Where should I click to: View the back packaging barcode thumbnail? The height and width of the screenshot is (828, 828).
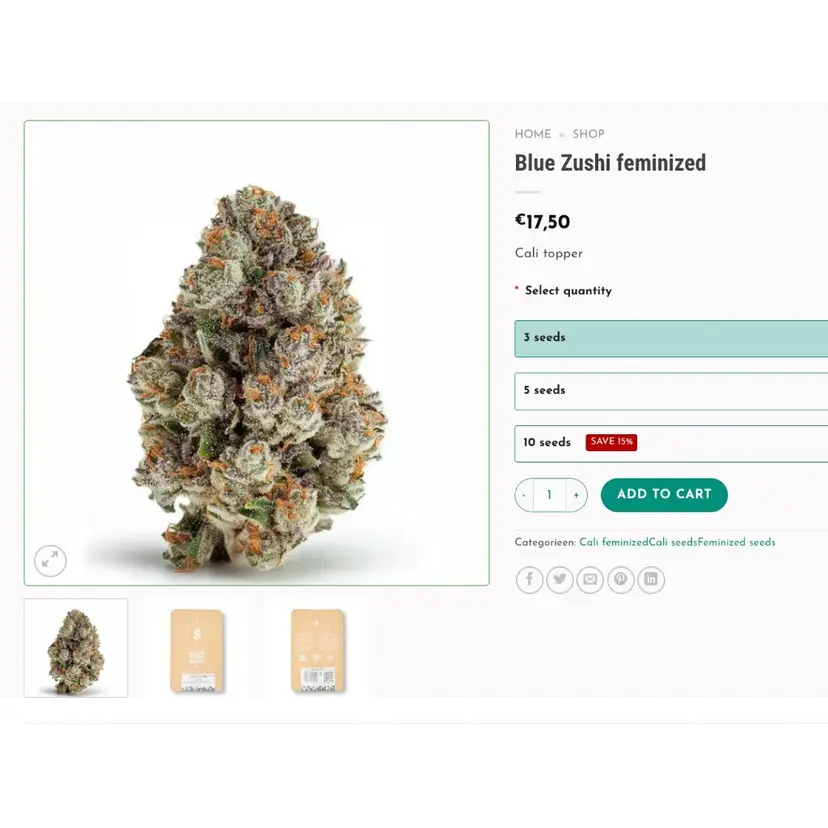(x=317, y=650)
